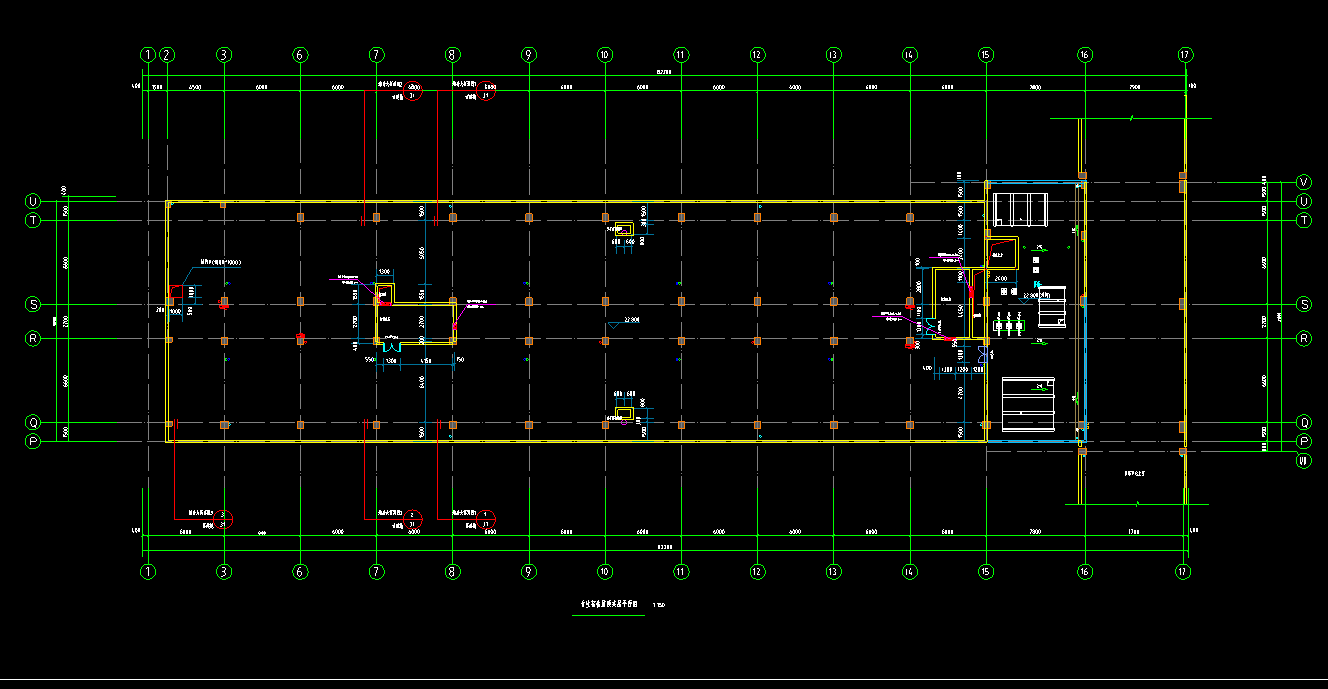Image resolution: width=1328 pixels, height=689 pixels.
Task: Select grid bubble 16 on bottom axis
Action: tap(1083, 572)
